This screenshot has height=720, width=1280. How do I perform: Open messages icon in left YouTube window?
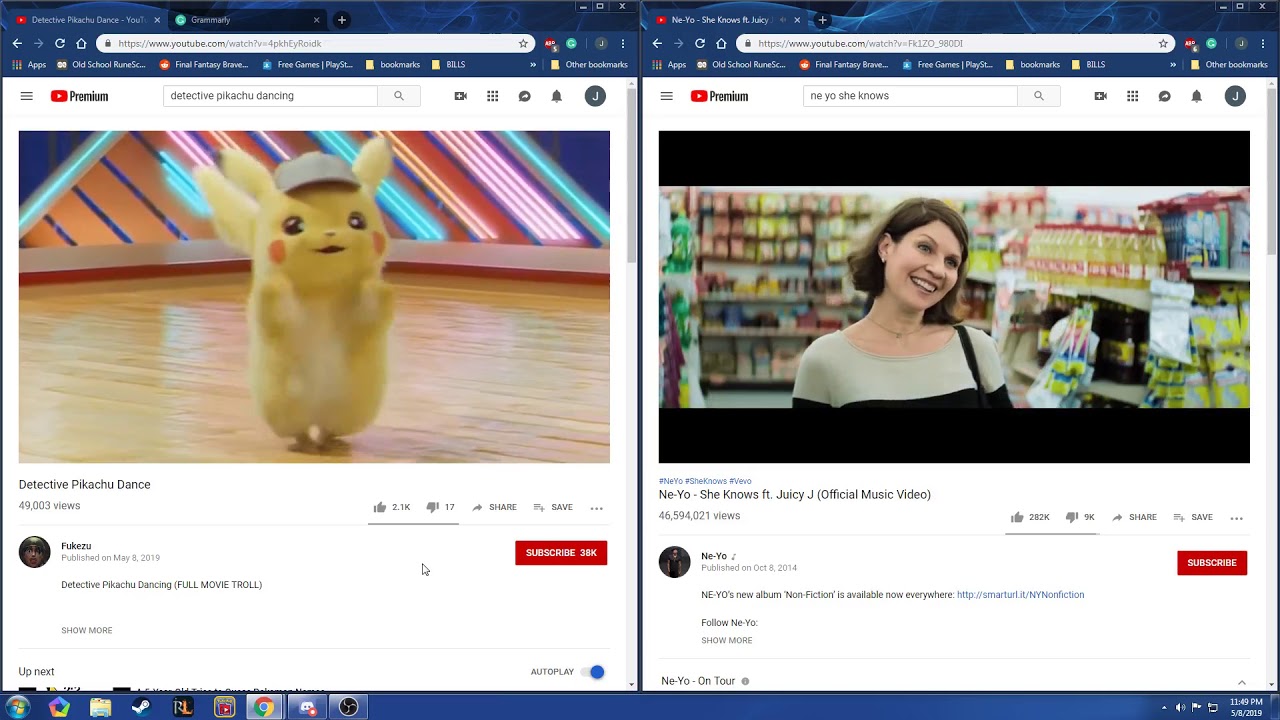525,96
